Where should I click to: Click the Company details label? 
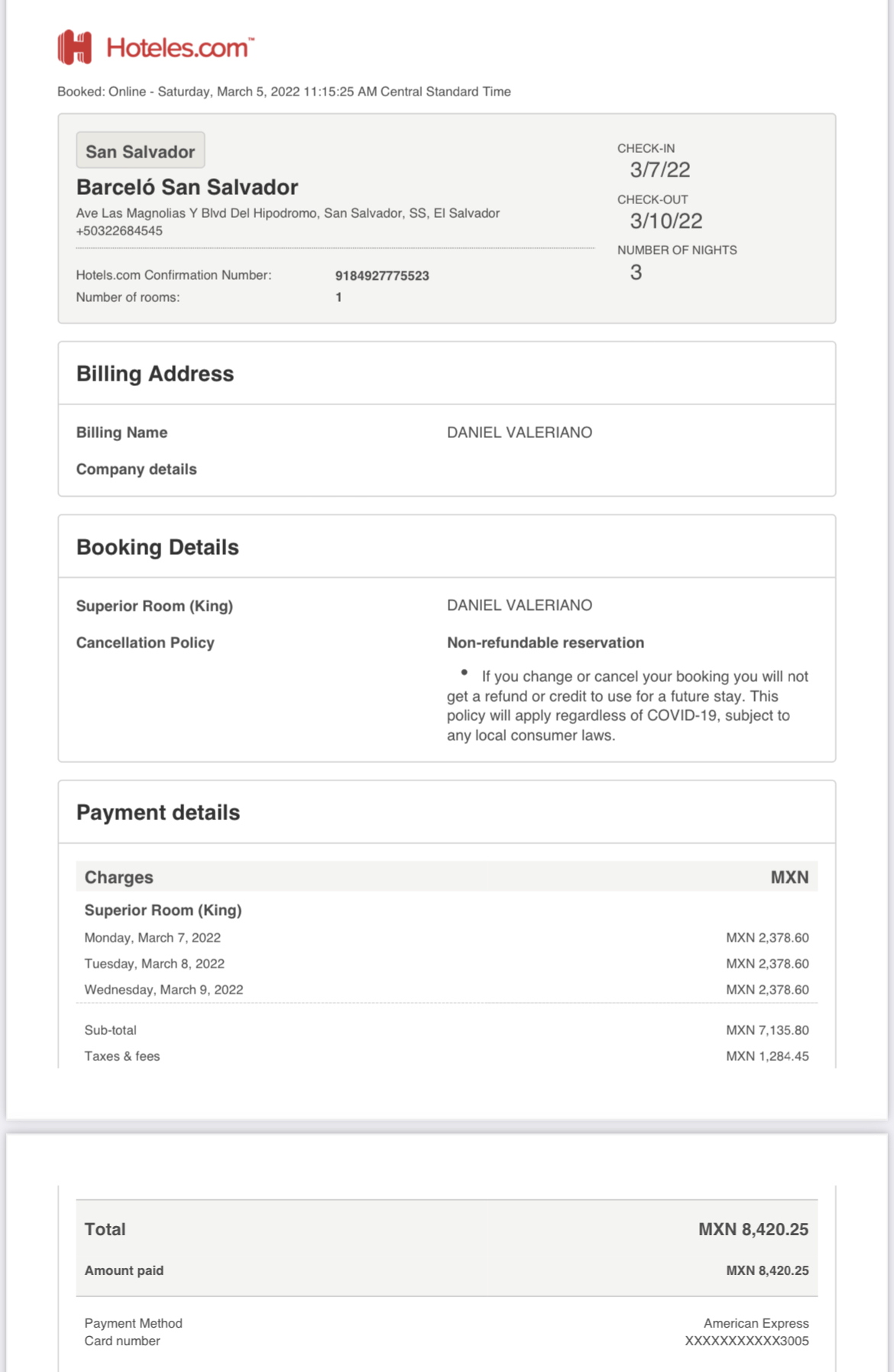pyautogui.click(x=137, y=469)
